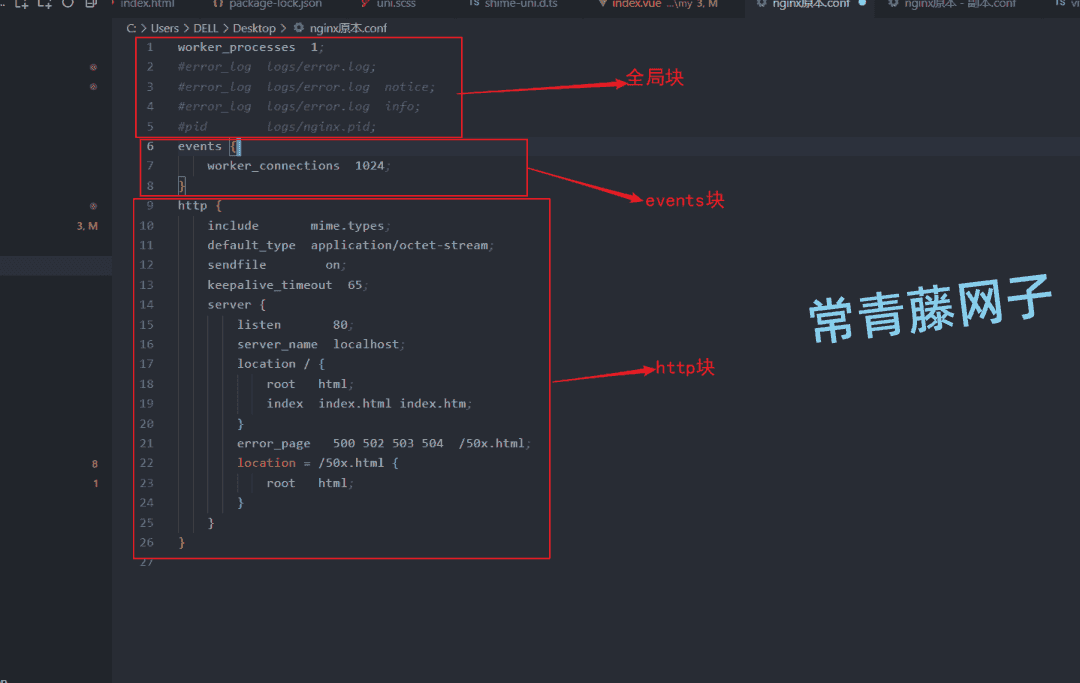The width and height of the screenshot is (1080, 683).
Task: Click the highlighted selected row in sidebar
Action: coord(56,266)
